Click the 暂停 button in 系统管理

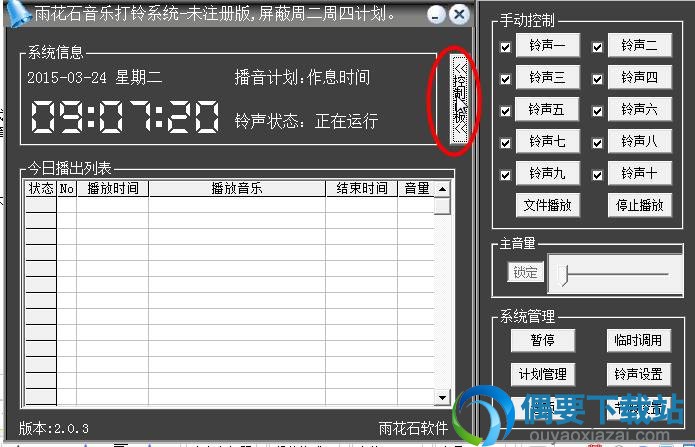(x=543, y=341)
